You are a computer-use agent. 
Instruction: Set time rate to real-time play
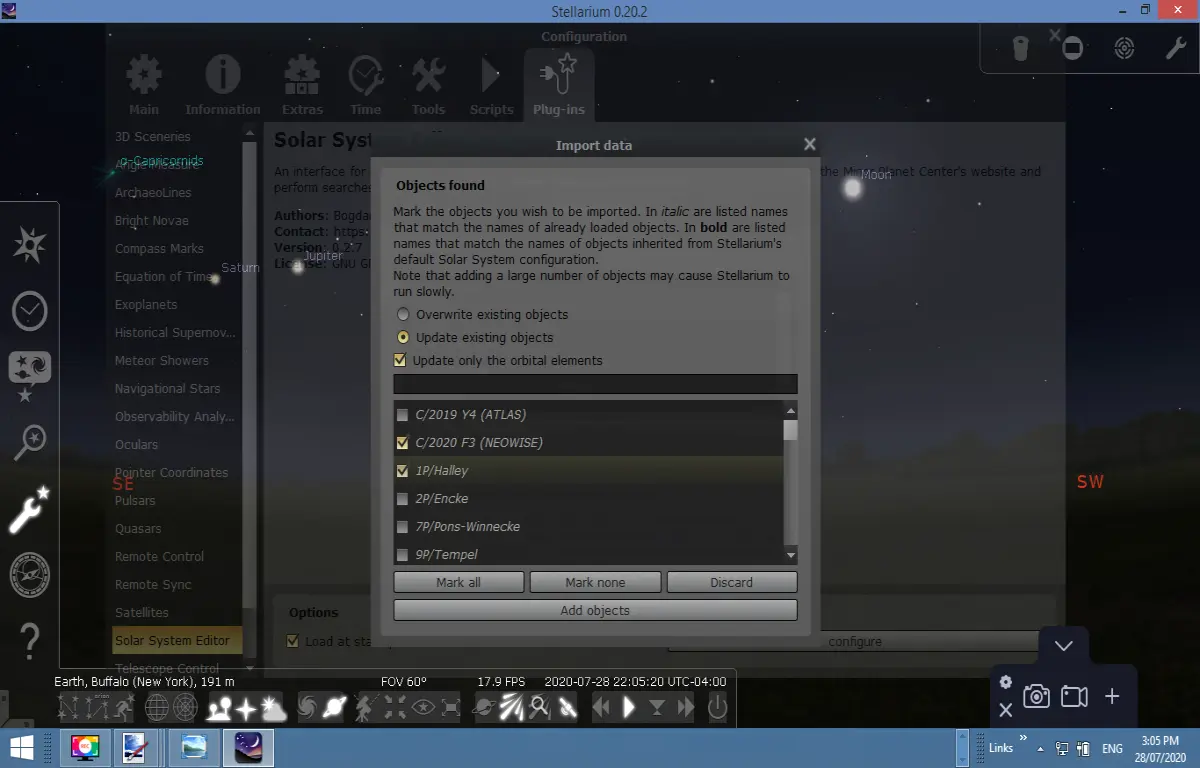pyautogui.click(x=629, y=708)
